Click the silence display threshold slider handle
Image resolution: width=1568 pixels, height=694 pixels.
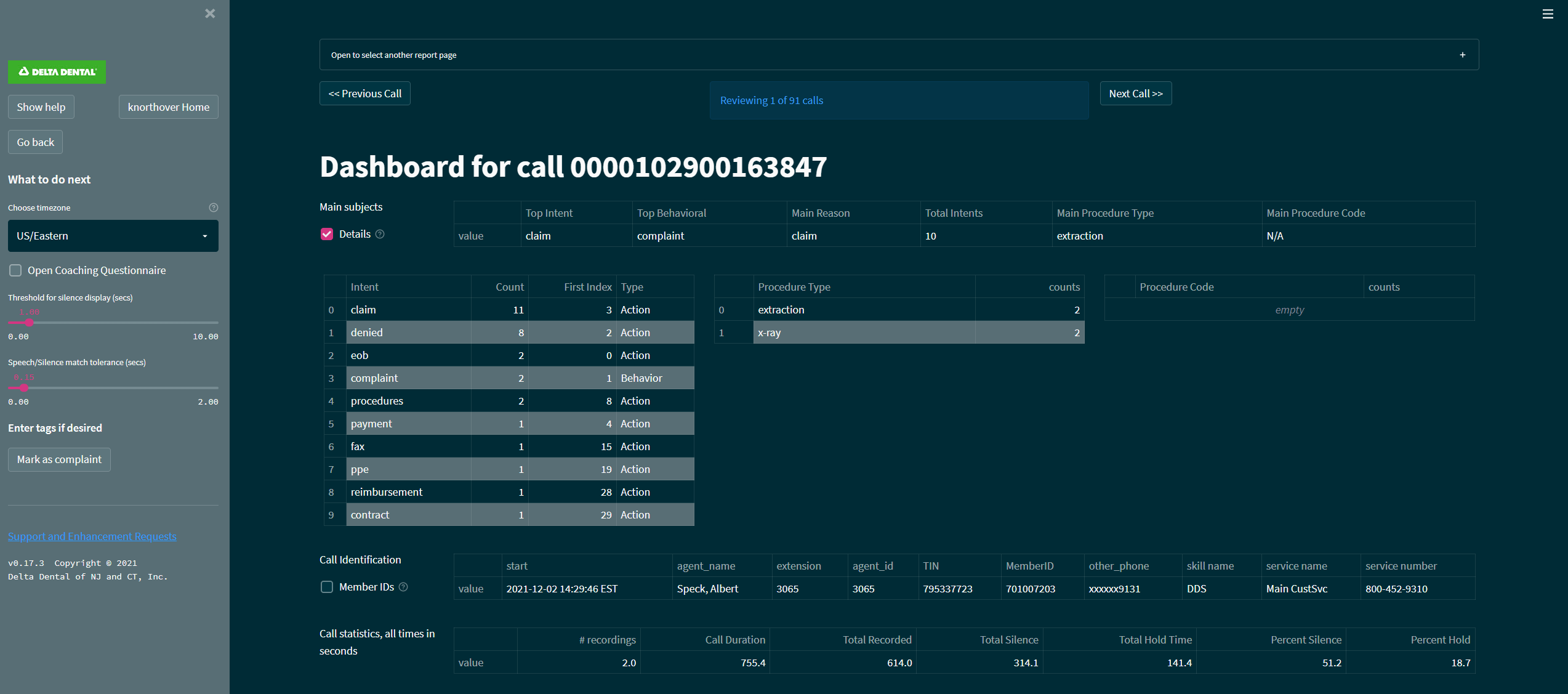click(x=29, y=322)
